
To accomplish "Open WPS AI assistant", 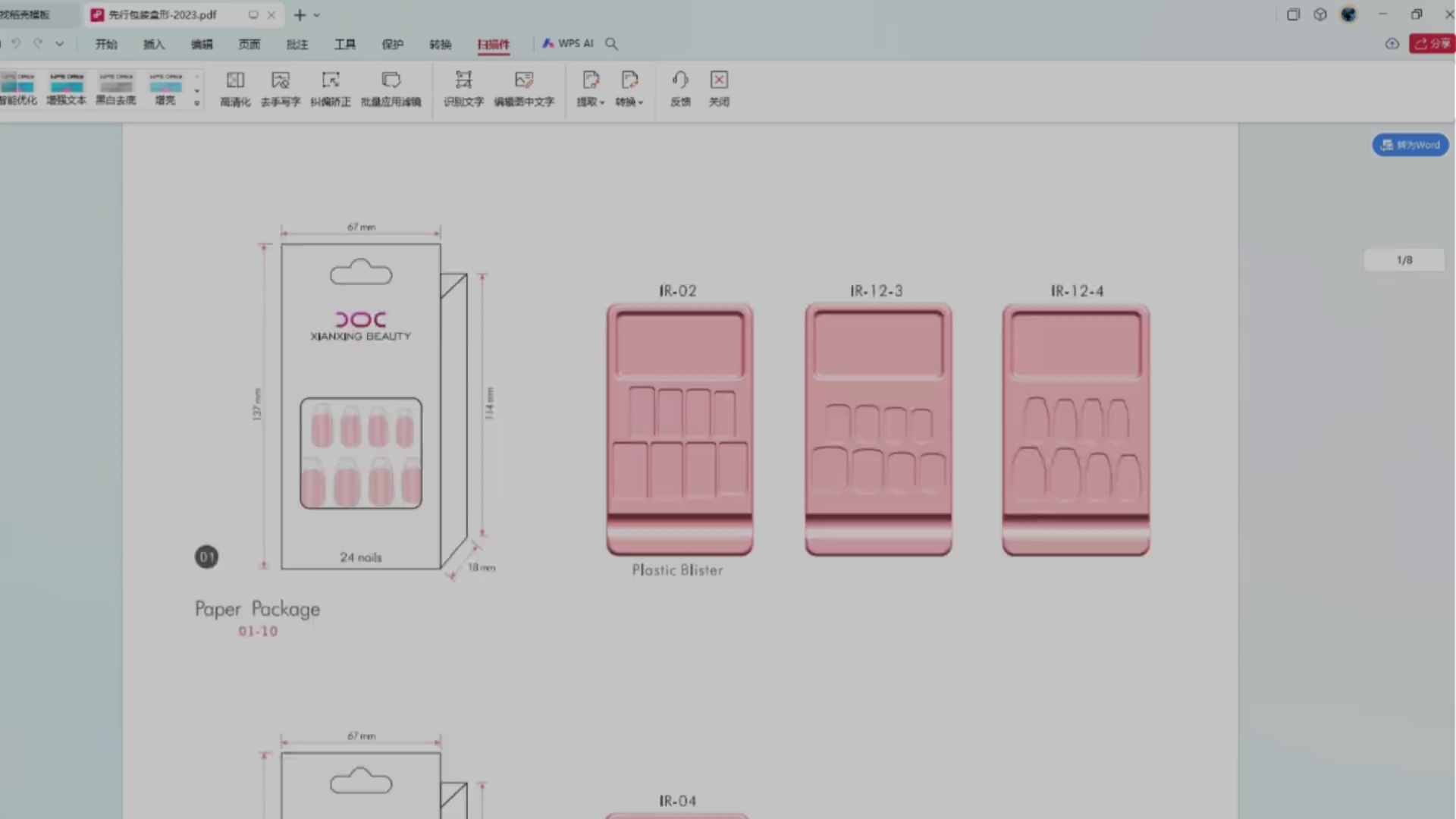I will (x=568, y=44).
